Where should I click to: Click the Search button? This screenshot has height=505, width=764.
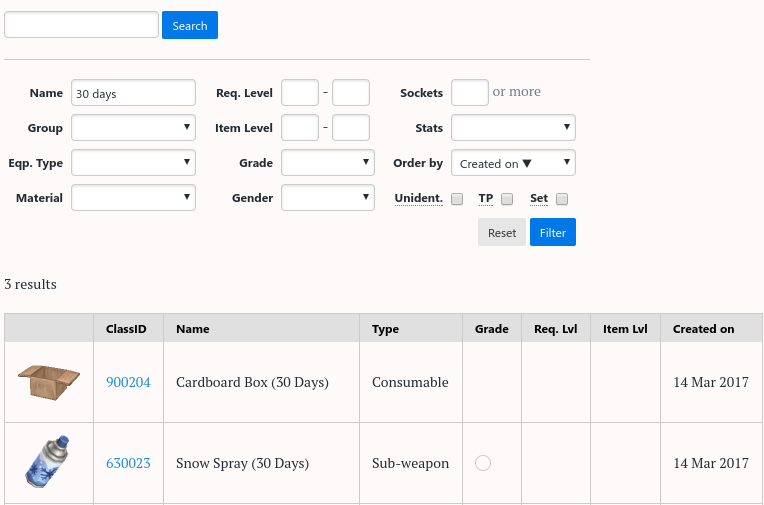click(190, 26)
